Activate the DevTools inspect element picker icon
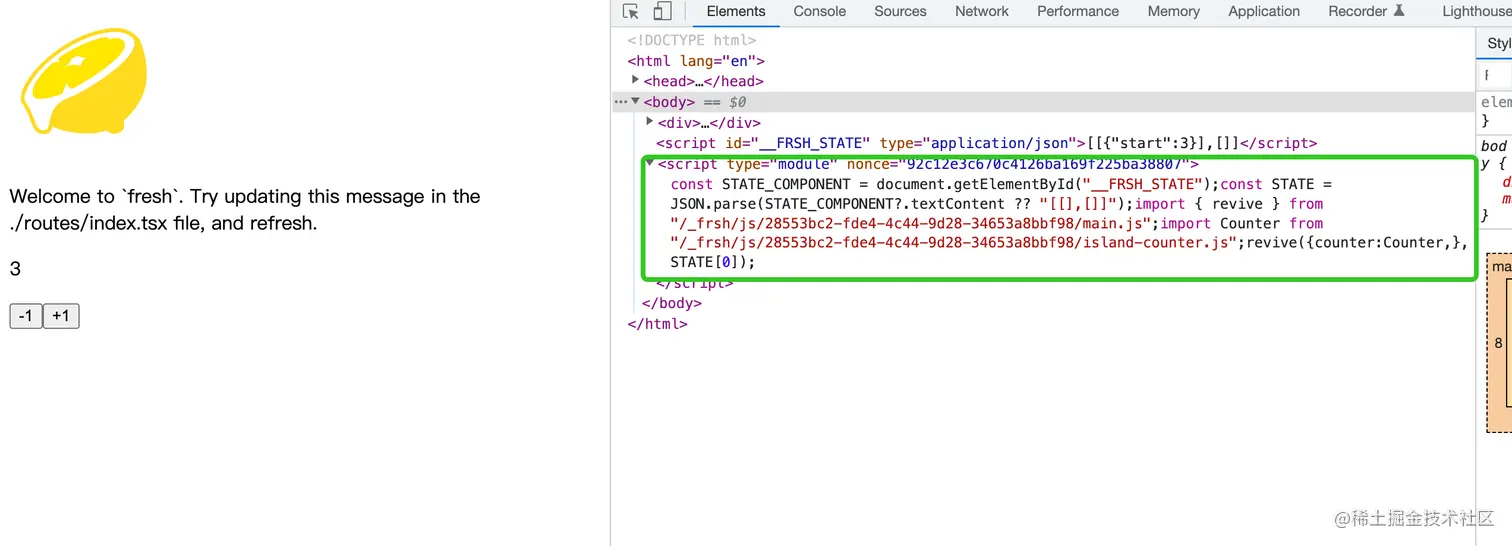This screenshot has width=1512, height=546. (x=630, y=12)
